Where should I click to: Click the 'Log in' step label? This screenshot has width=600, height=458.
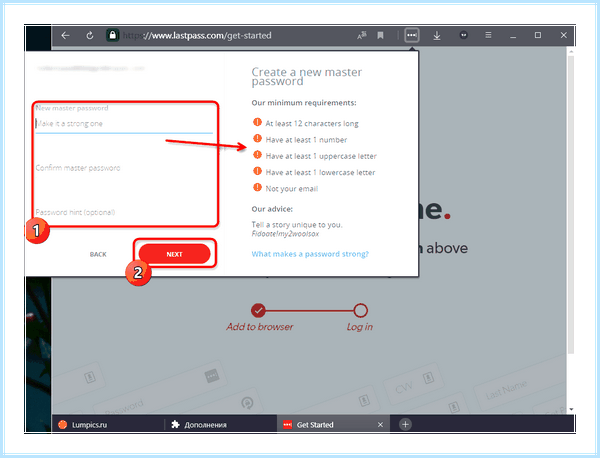click(360, 327)
